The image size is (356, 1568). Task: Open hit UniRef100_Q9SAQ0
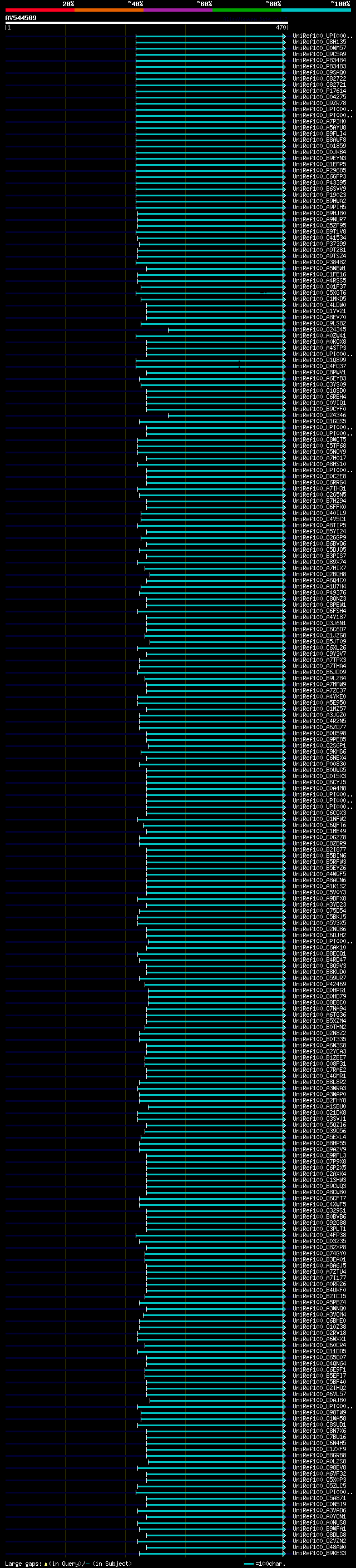(319, 72)
